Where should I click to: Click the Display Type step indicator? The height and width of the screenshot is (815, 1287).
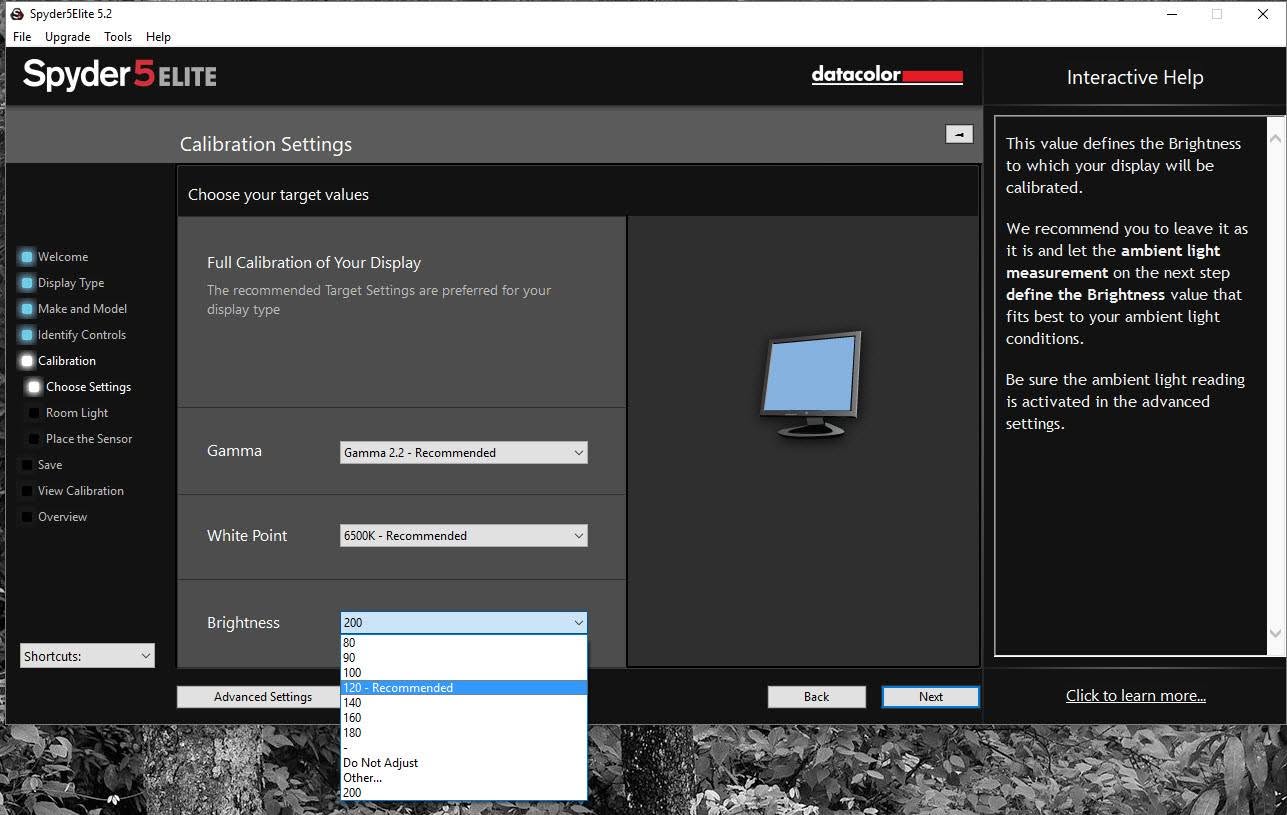point(27,283)
